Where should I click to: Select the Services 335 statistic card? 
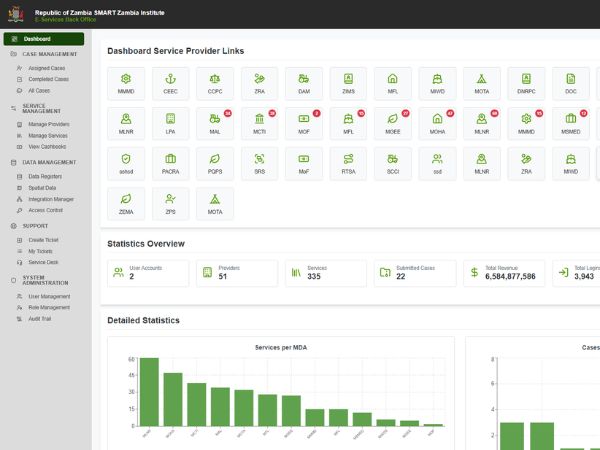click(x=326, y=273)
